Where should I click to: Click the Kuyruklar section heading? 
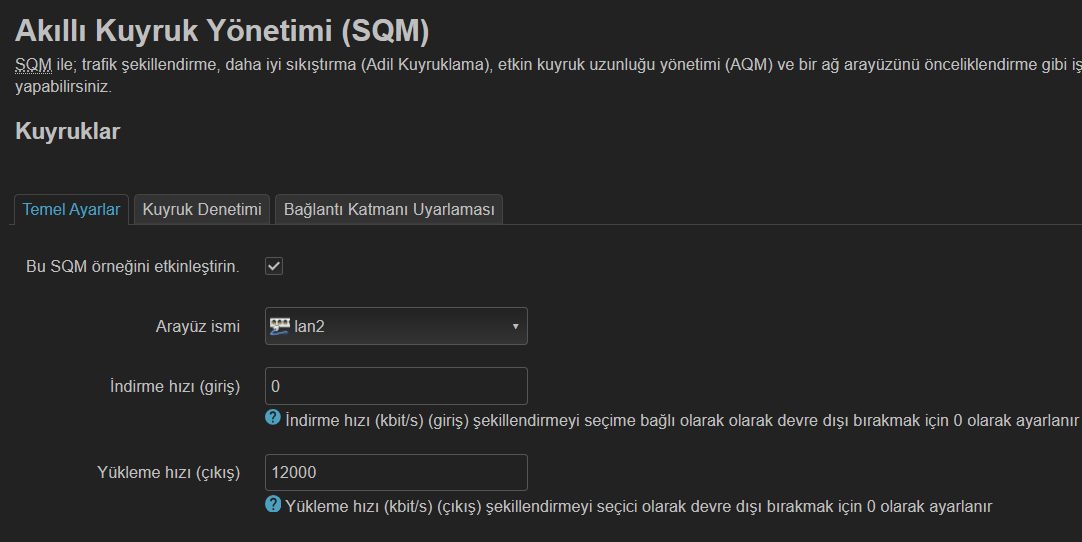(68, 131)
